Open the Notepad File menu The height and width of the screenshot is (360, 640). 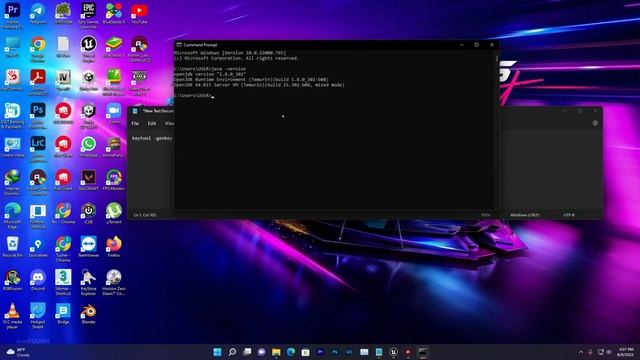click(135, 123)
